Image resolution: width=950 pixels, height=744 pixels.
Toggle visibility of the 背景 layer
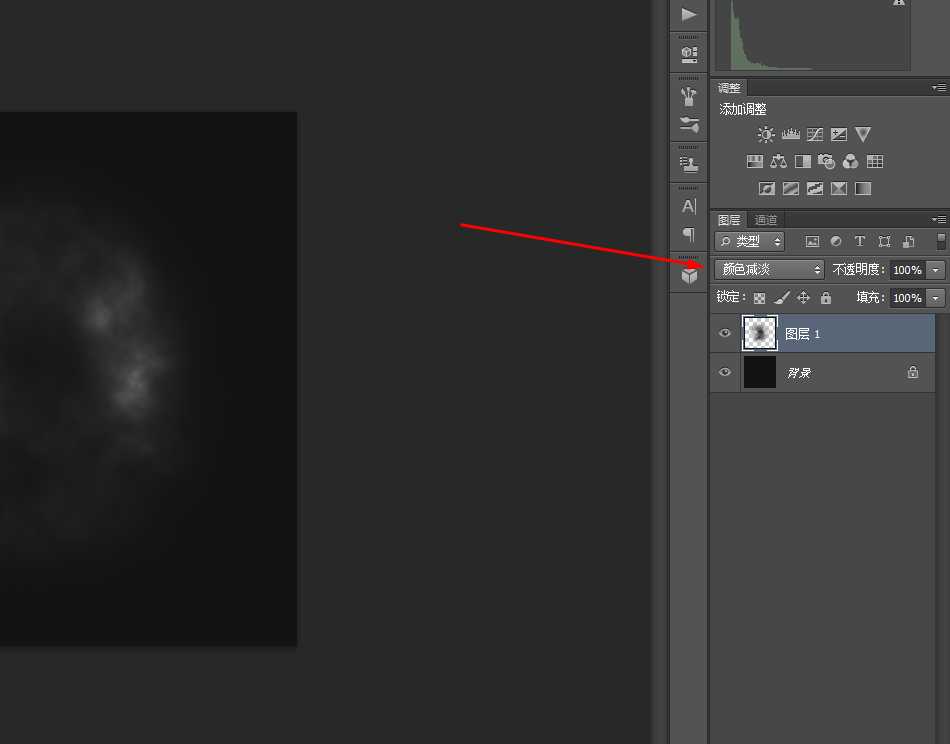tap(724, 372)
